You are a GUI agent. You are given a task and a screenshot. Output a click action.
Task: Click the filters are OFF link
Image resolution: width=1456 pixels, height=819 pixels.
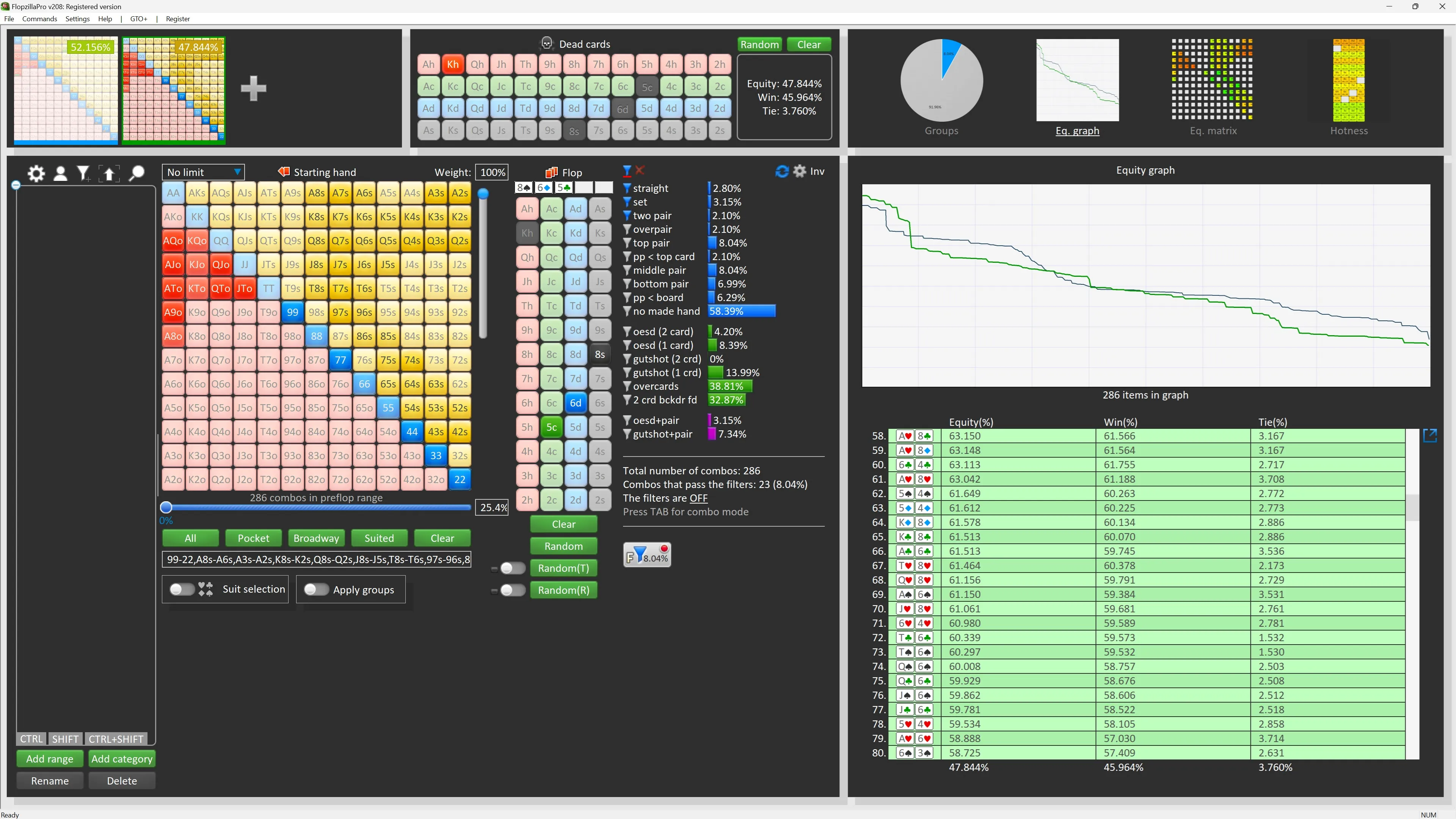point(698,498)
